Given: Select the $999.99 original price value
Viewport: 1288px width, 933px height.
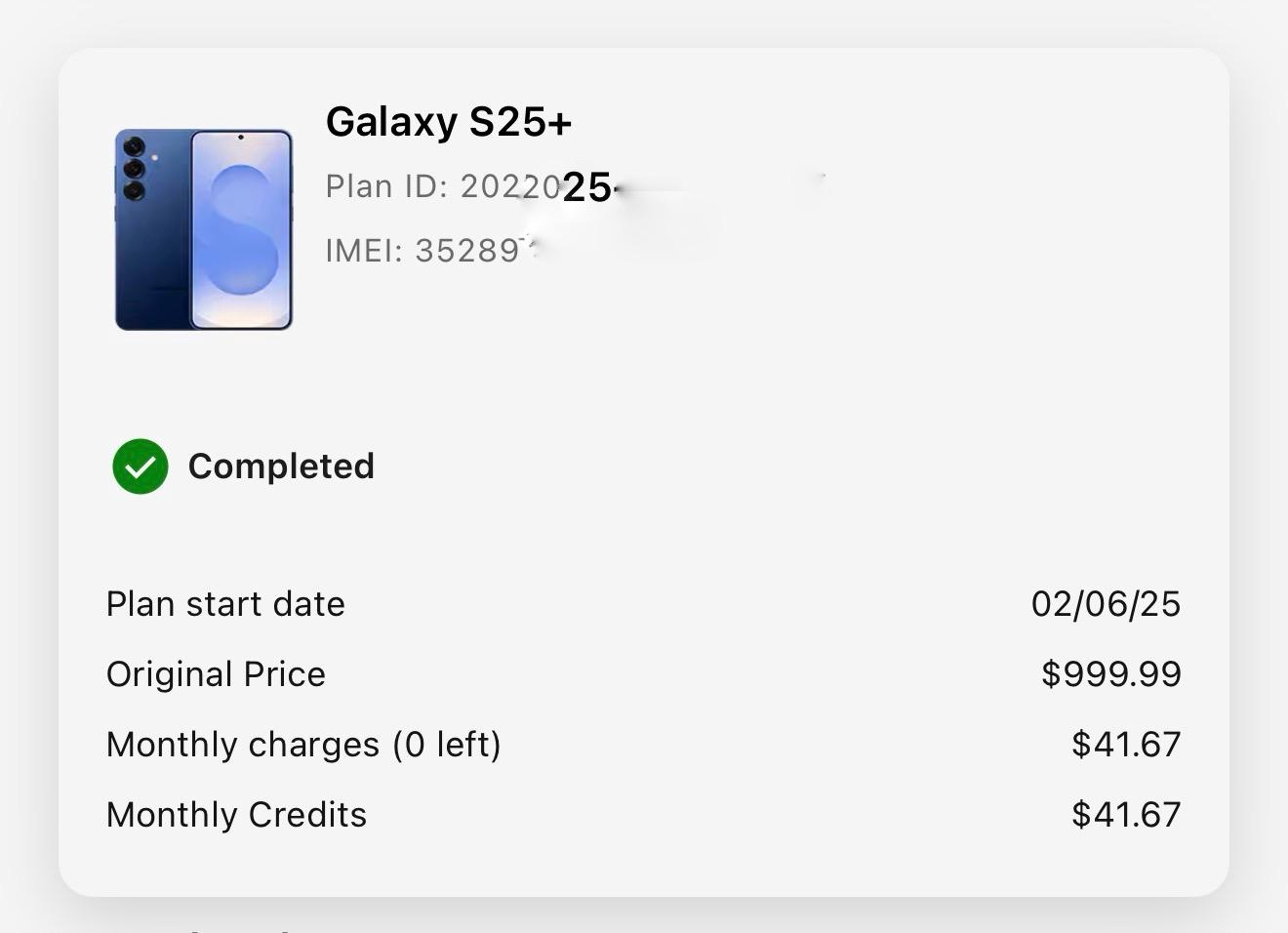Looking at the screenshot, I should [1111, 674].
